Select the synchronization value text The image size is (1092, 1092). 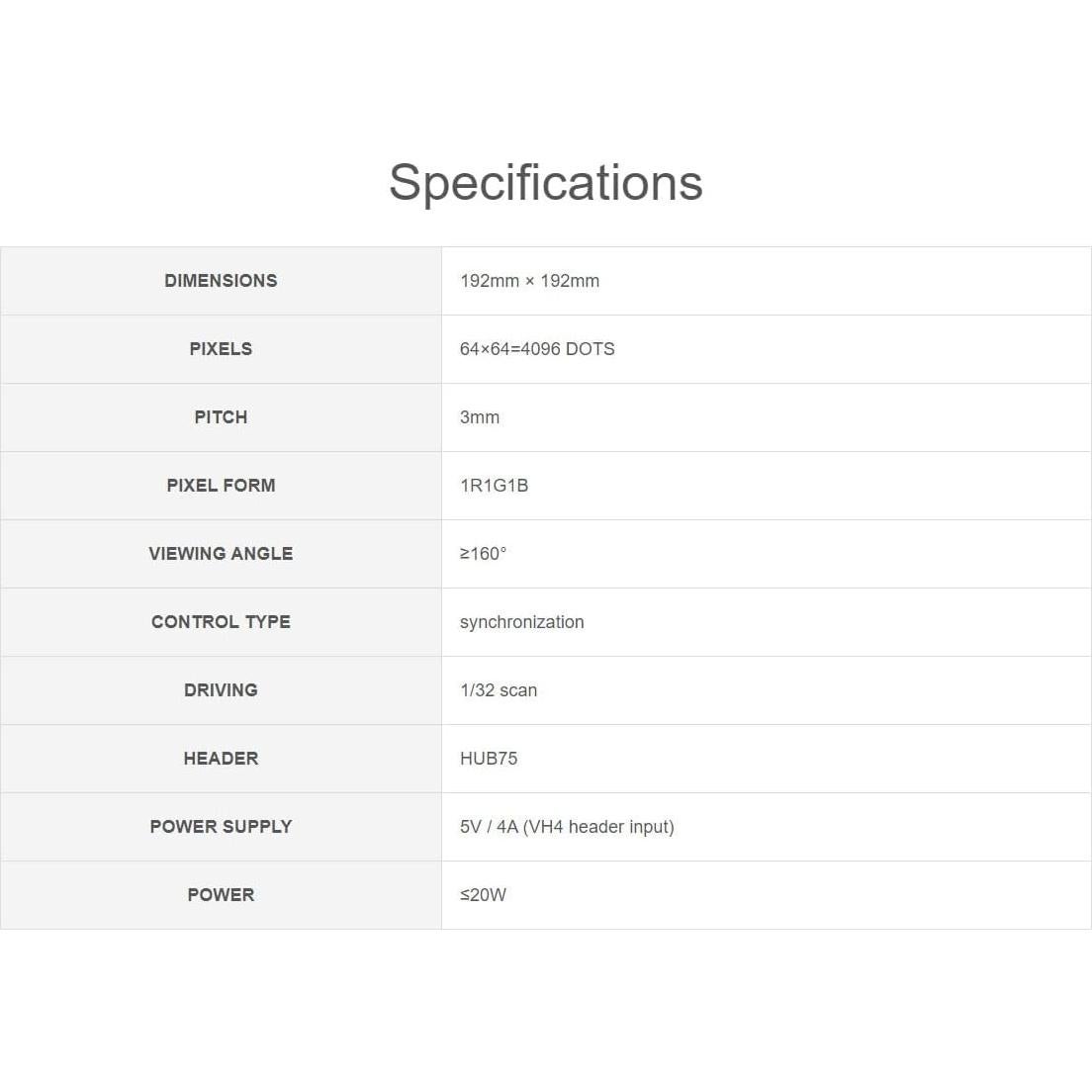point(521,622)
